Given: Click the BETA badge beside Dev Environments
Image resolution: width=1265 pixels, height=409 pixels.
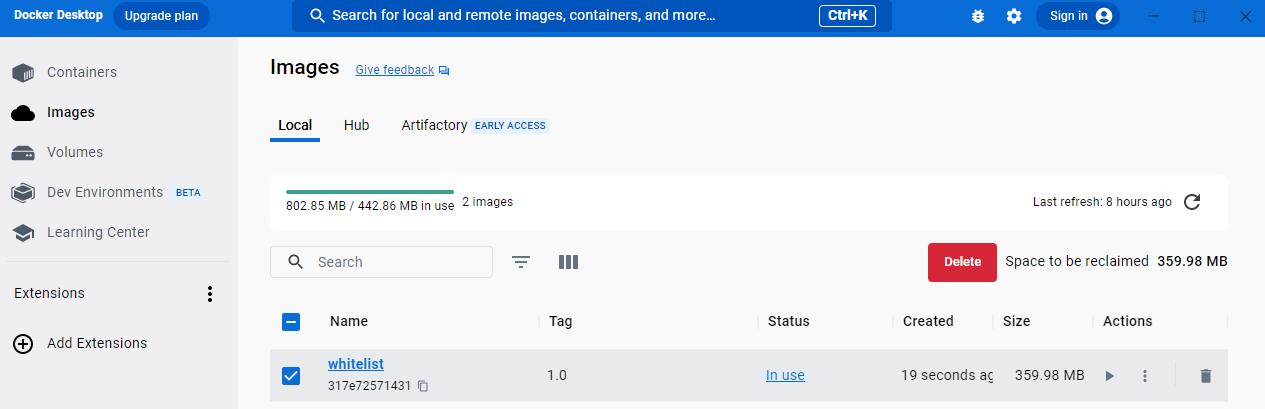Looking at the screenshot, I should [188, 193].
